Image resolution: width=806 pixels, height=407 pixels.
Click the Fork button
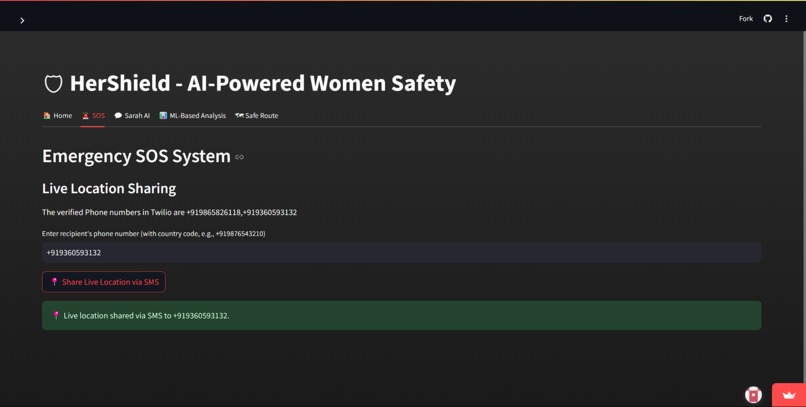tap(746, 18)
